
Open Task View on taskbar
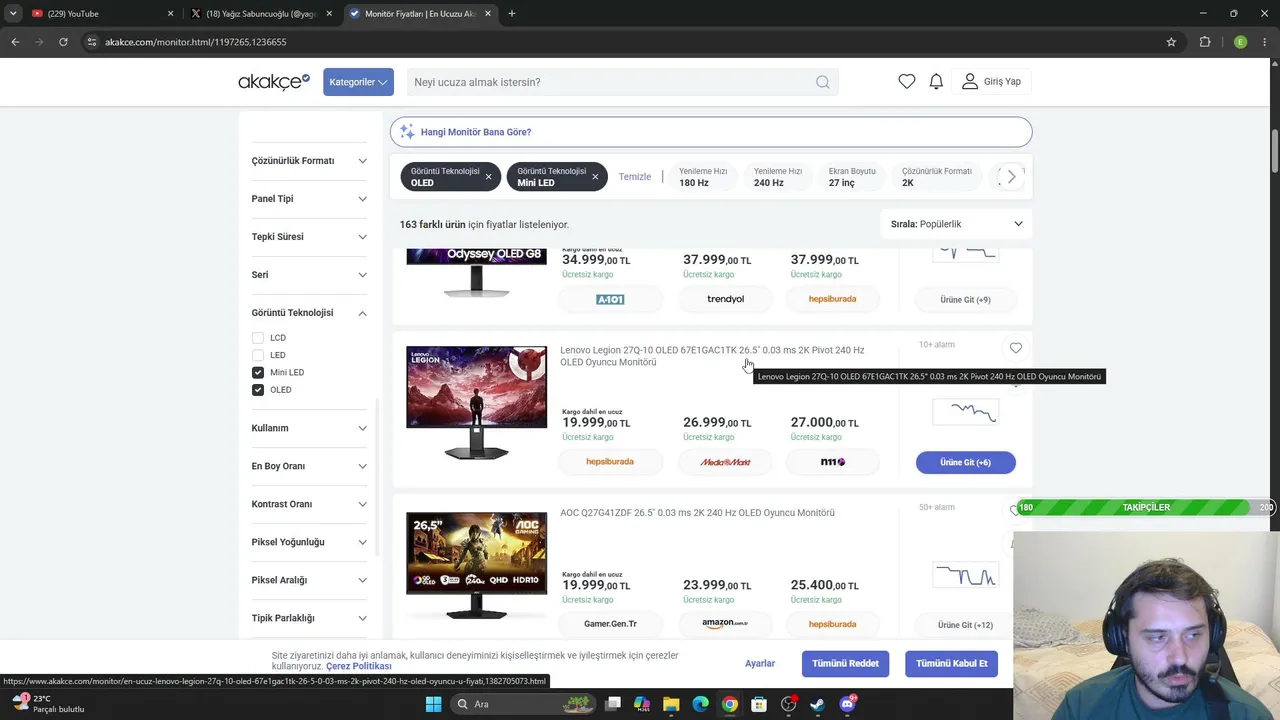coord(612,704)
